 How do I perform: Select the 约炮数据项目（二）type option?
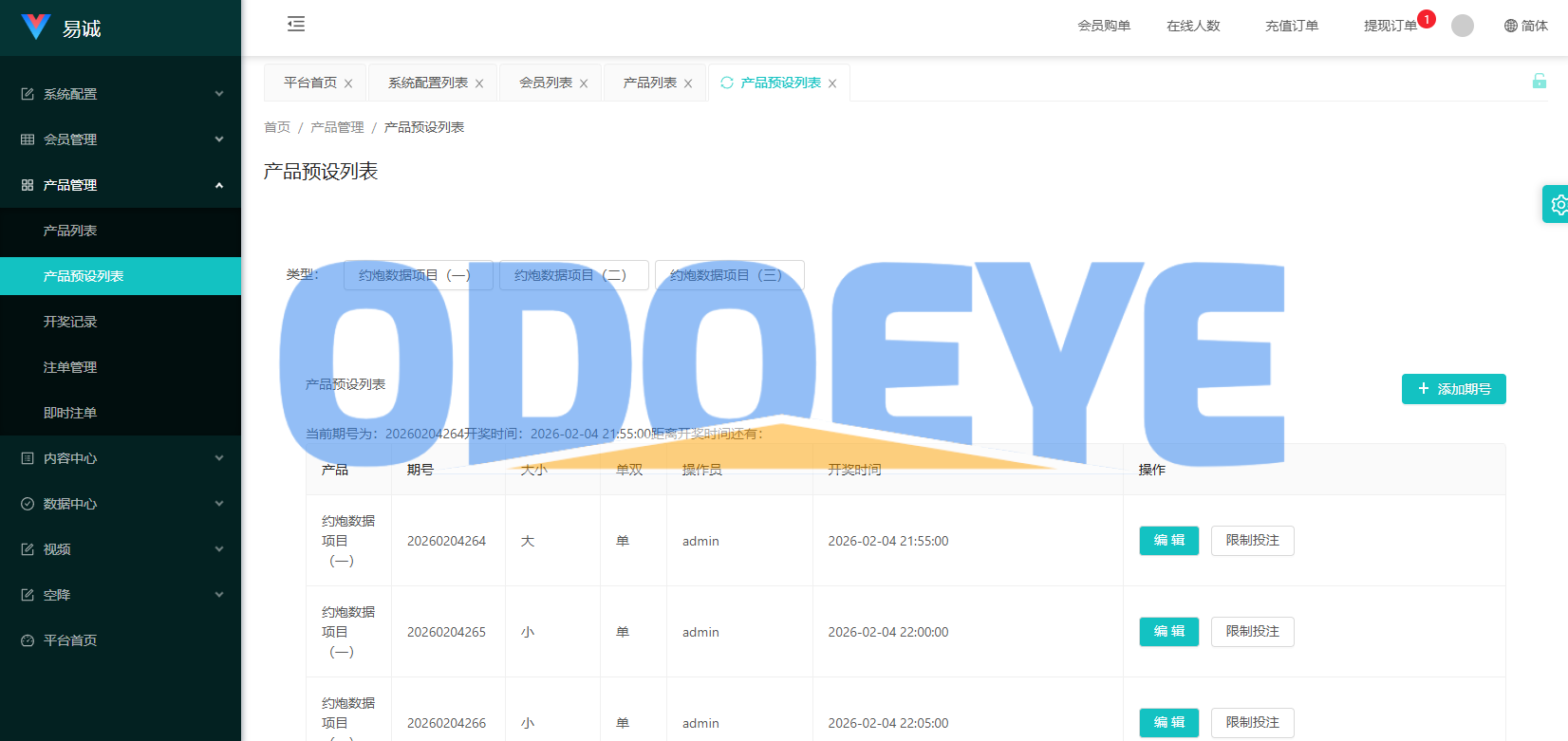[x=574, y=275]
